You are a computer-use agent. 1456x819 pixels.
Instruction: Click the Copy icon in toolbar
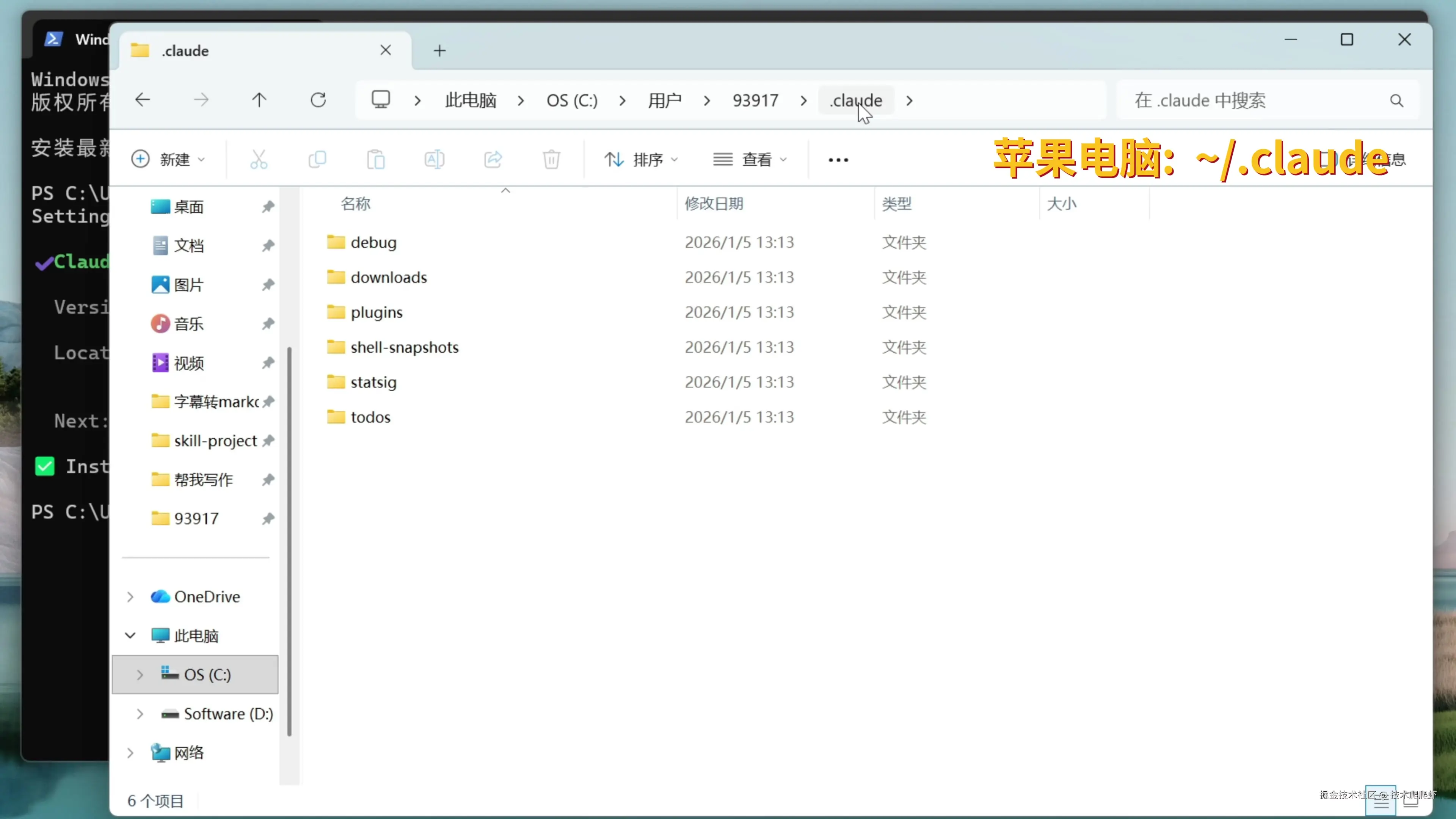click(317, 159)
